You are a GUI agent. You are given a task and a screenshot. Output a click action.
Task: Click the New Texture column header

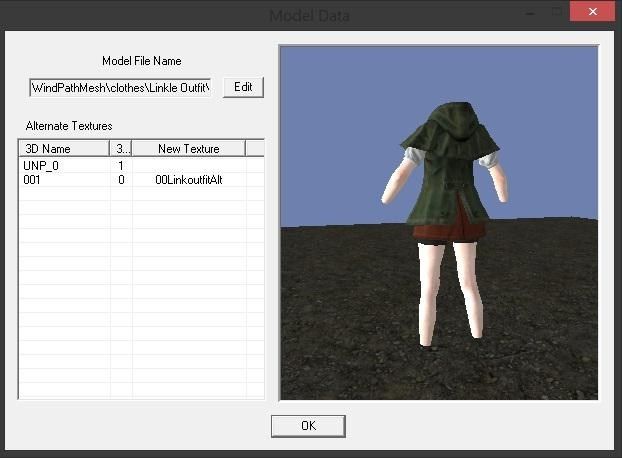pos(189,149)
